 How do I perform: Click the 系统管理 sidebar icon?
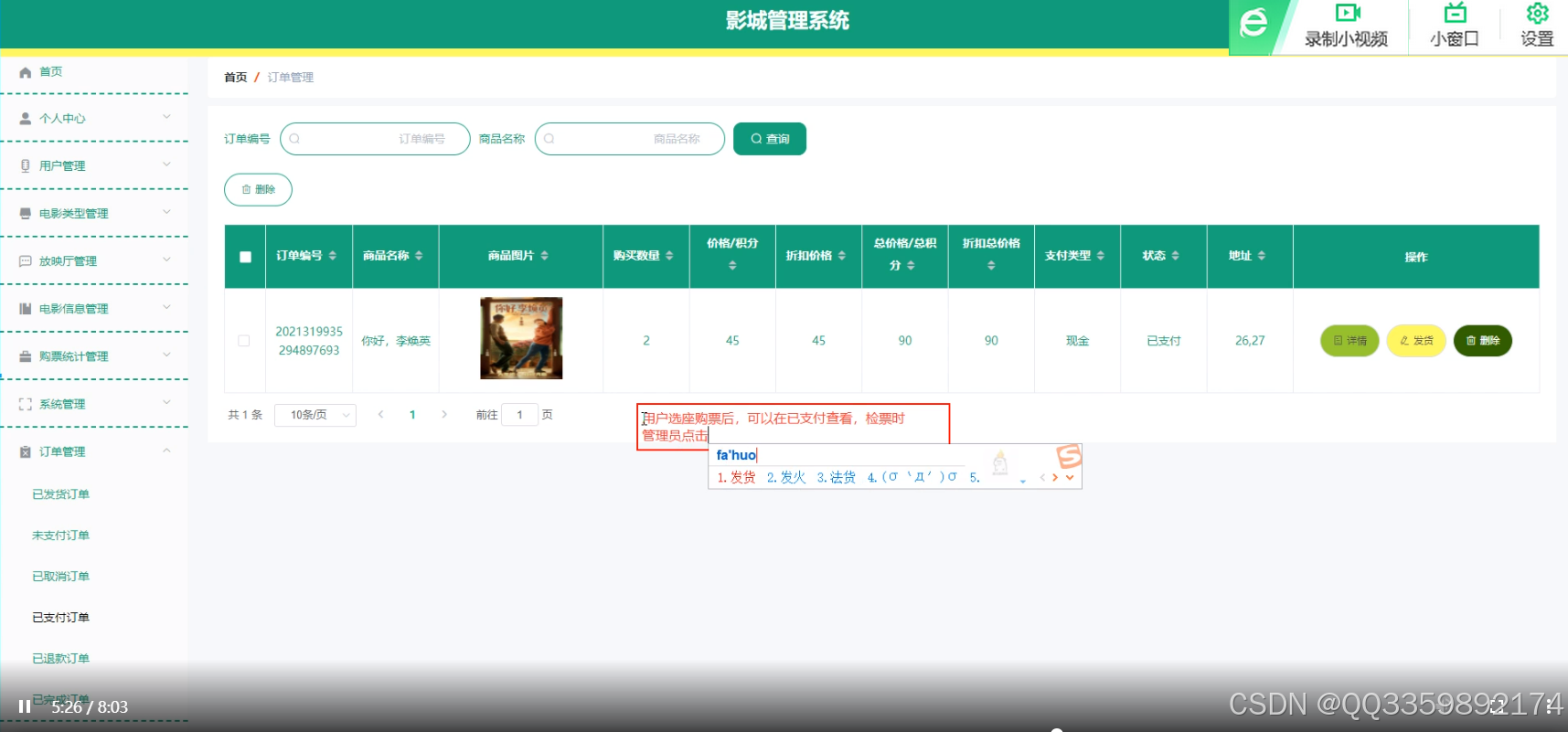[26, 404]
